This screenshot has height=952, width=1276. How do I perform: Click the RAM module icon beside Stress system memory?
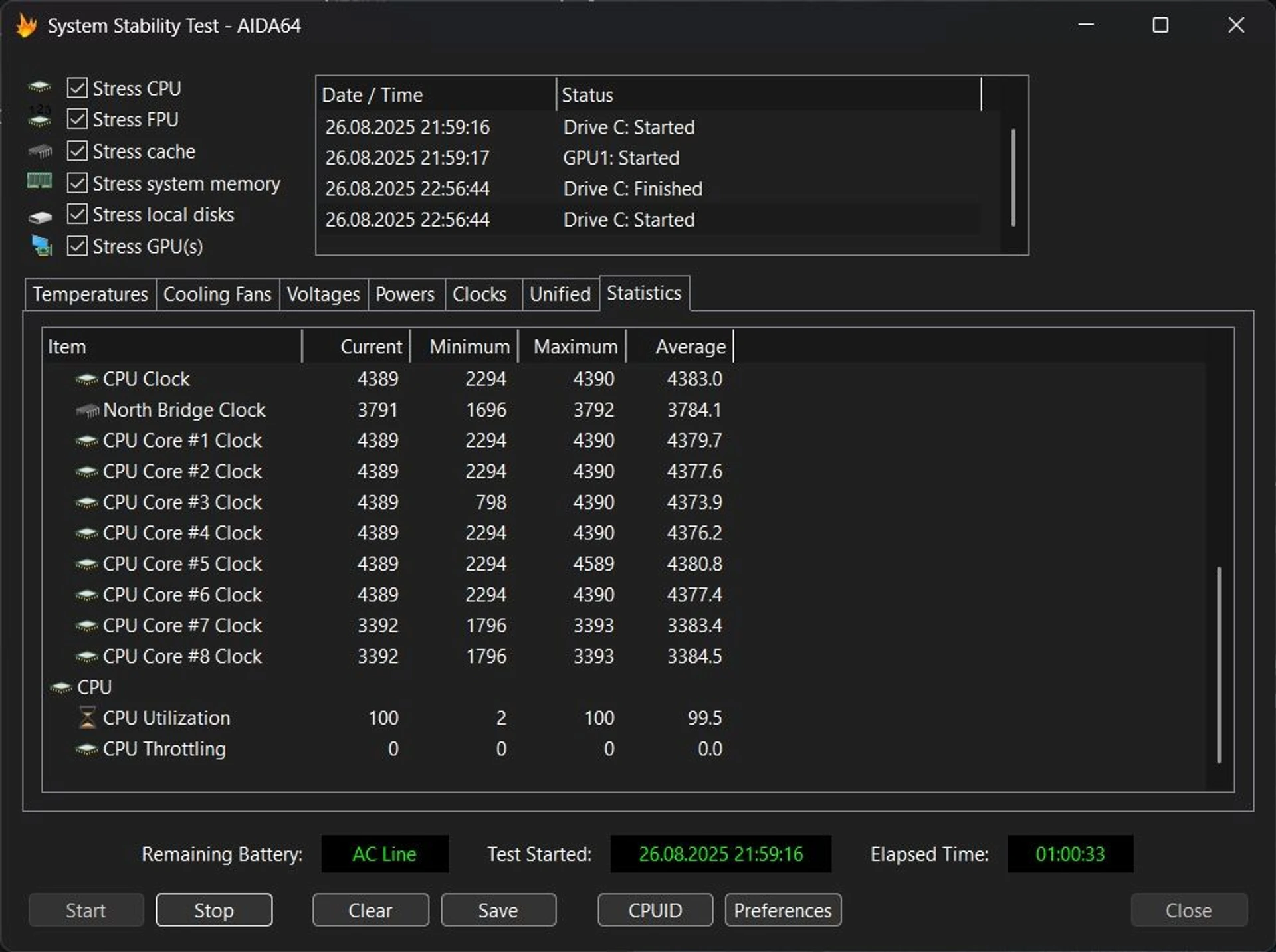(39, 181)
